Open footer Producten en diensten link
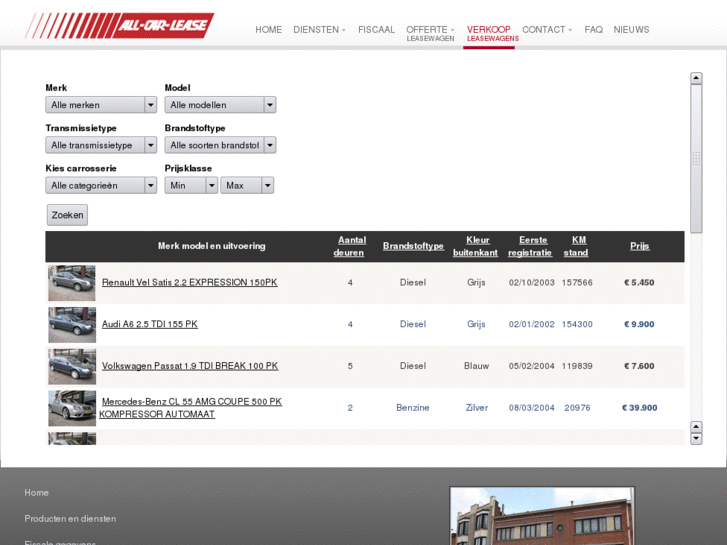 (x=70, y=519)
